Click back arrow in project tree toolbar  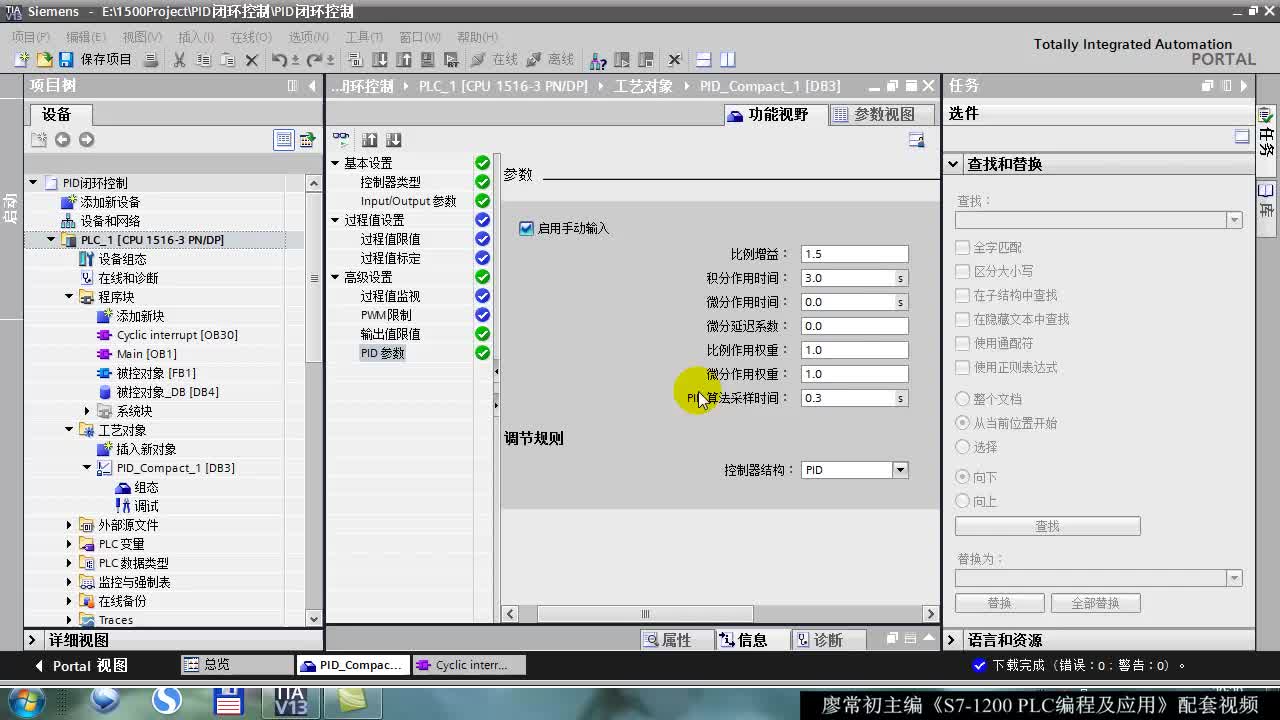point(62,140)
